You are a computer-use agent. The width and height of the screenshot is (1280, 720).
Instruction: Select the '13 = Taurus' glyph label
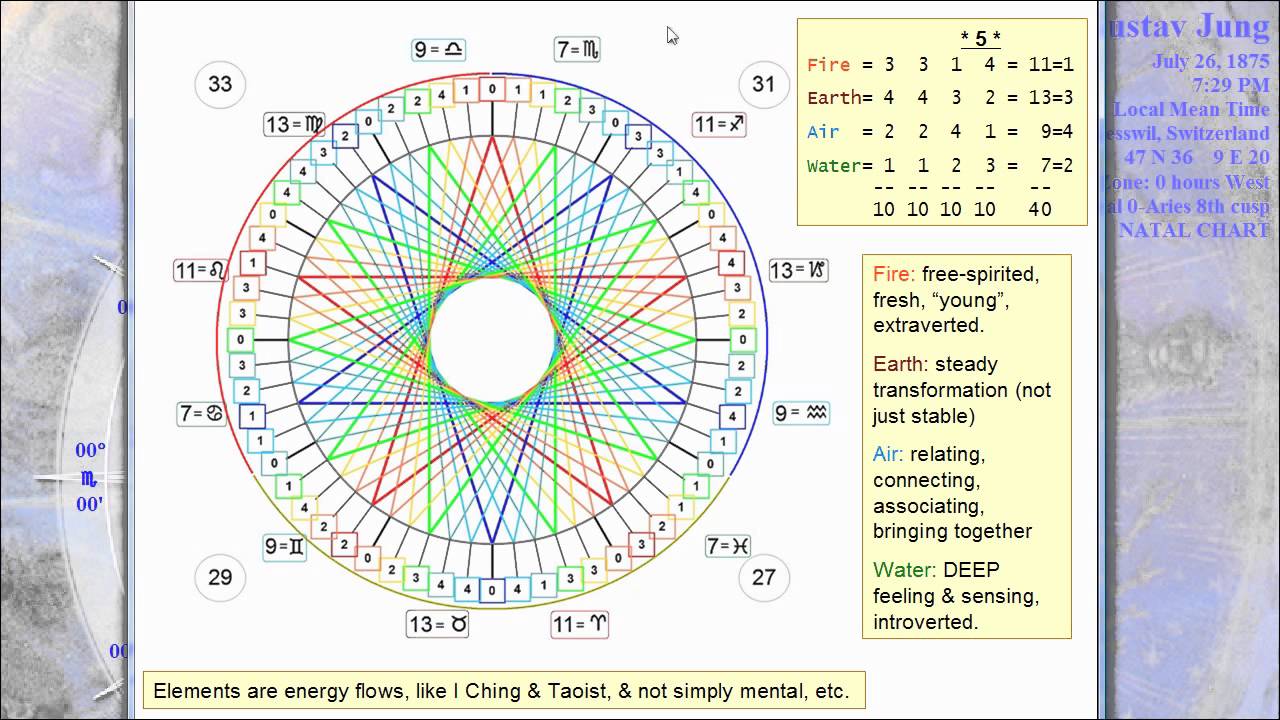coord(438,624)
